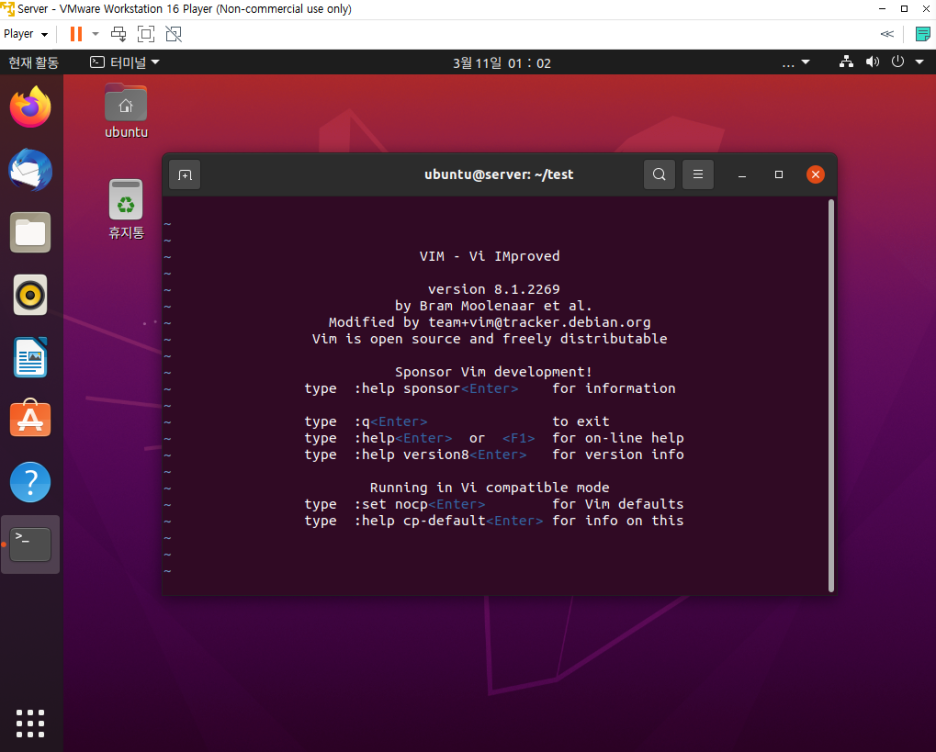The image size is (936, 752).
Task: Toggle VMware Unity mode icon
Action: click(174, 34)
